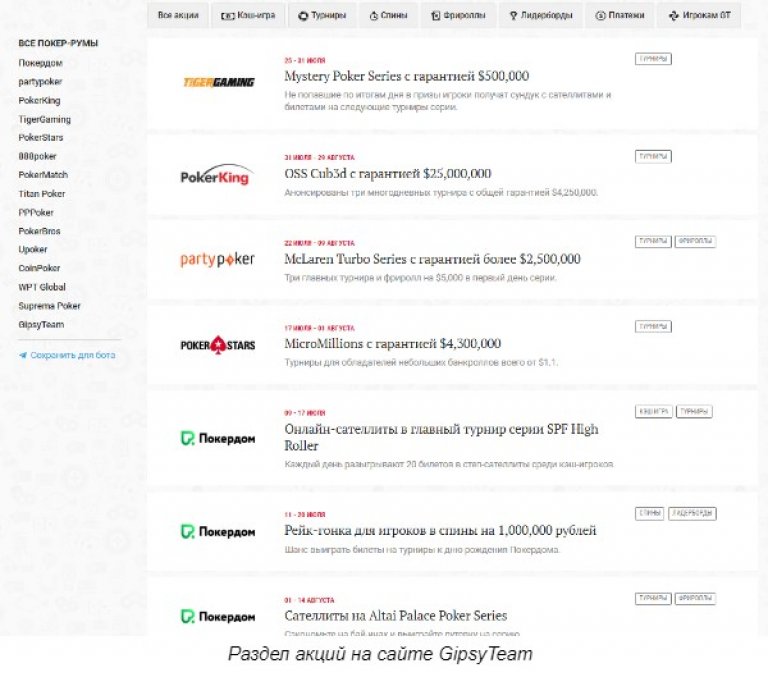Choose PokerMatch in the sidebar
The width and height of the screenshot is (768, 677).
pyautogui.click(x=43, y=174)
